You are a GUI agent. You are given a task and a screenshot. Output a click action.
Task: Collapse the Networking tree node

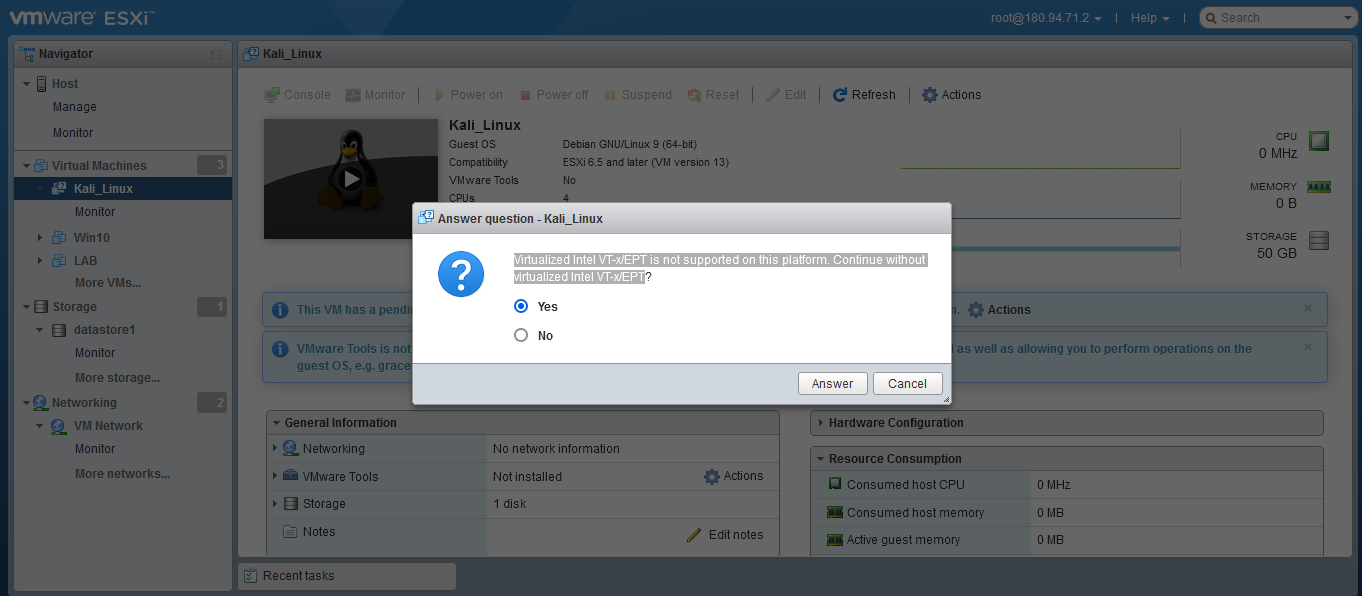[x=26, y=403]
